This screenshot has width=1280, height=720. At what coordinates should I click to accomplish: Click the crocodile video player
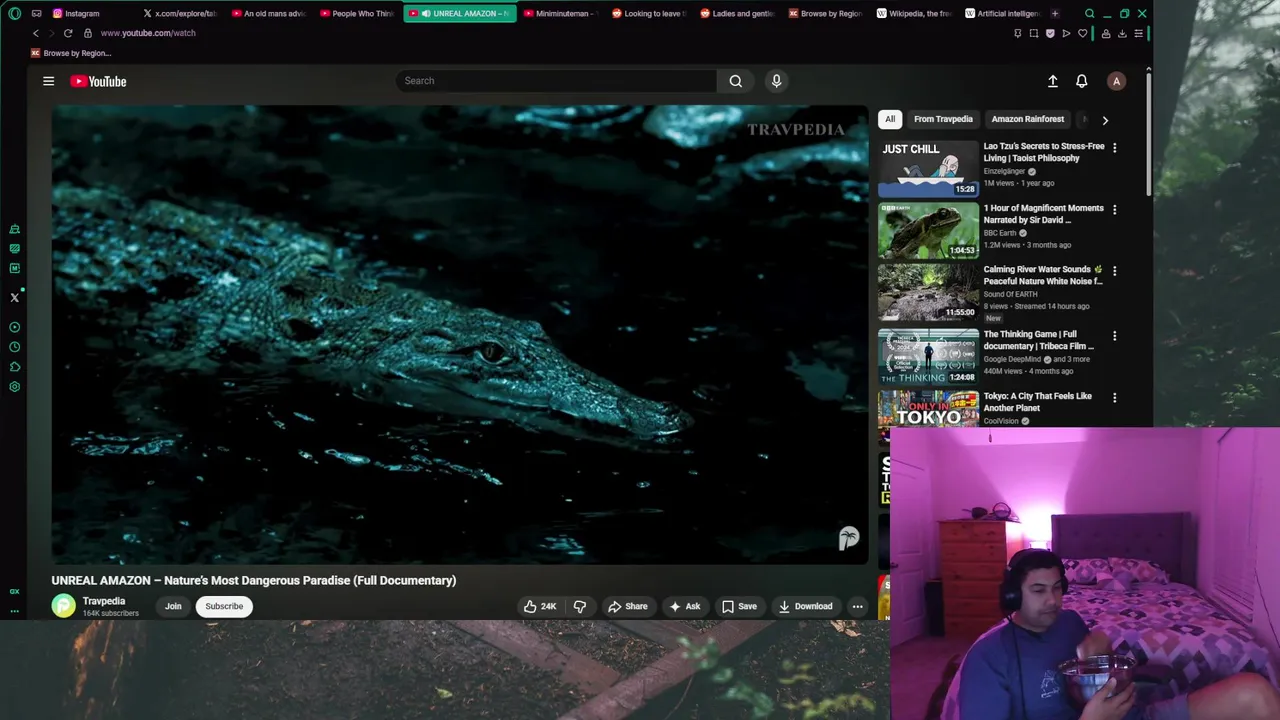click(460, 335)
